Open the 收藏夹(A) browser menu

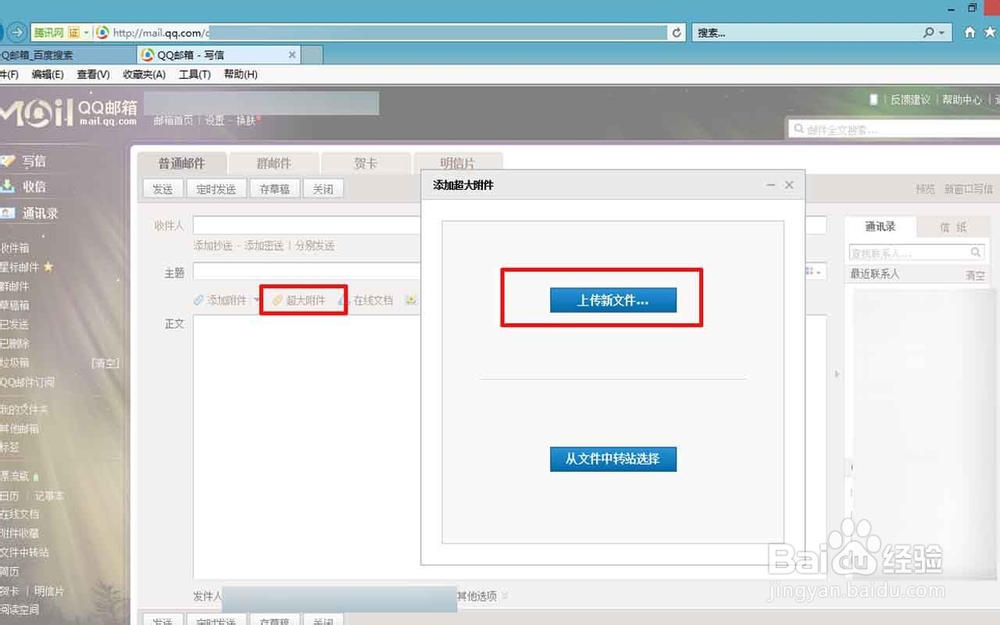tap(144, 75)
